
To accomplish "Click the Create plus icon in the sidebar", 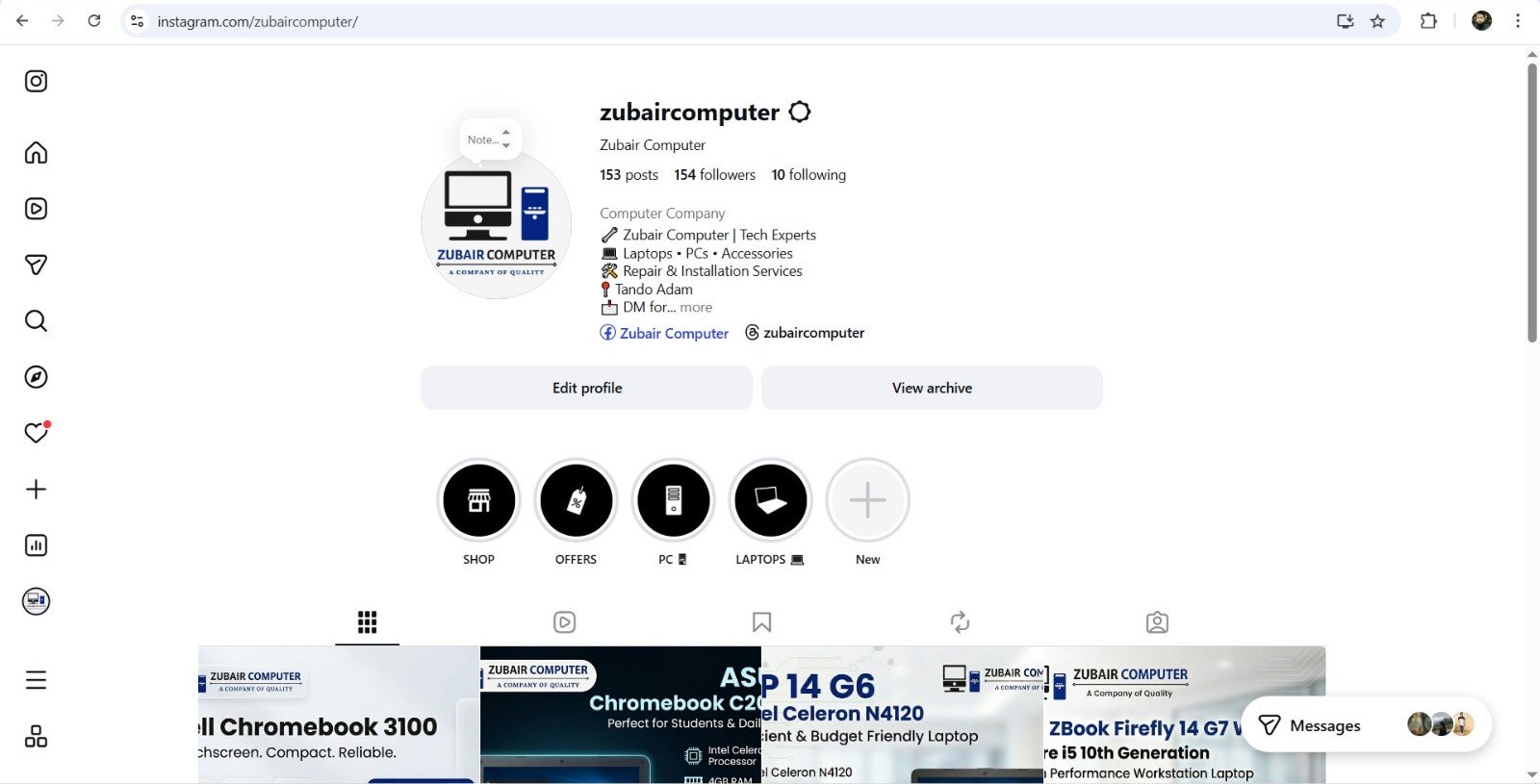I will click(36, 489).
